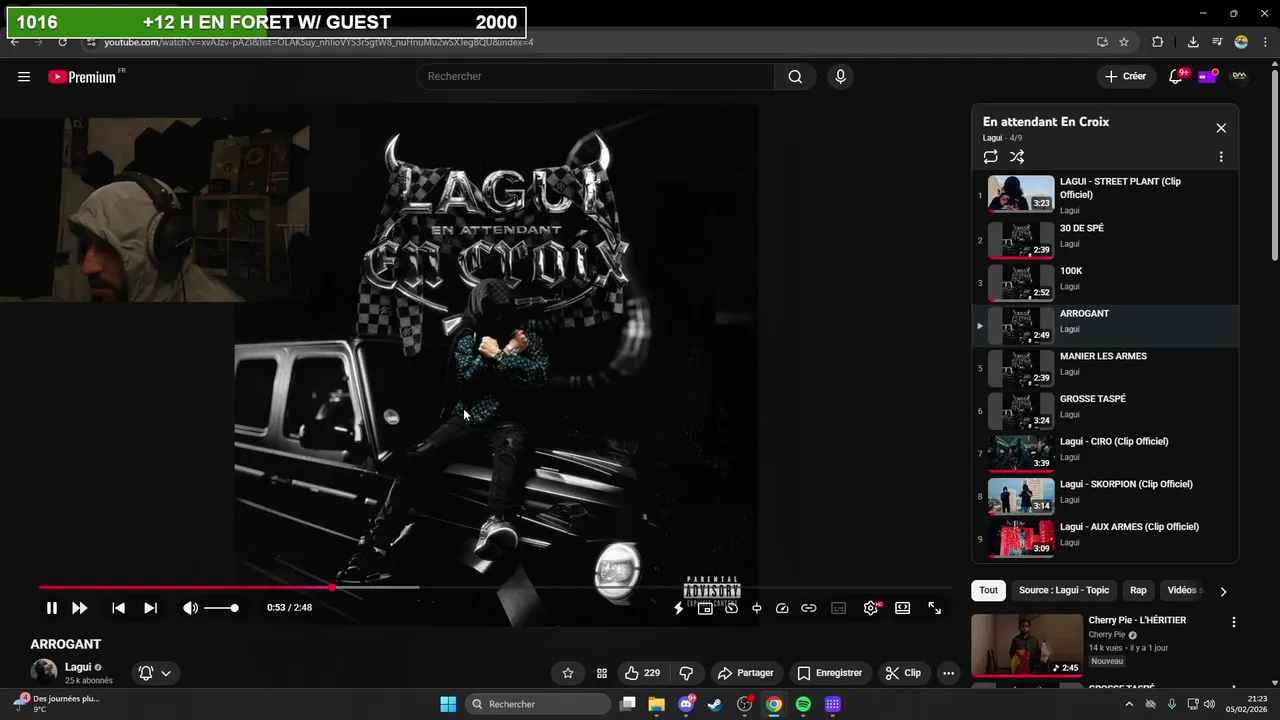
Task: Open the Chrome downloads icon
Action: 1193,42
